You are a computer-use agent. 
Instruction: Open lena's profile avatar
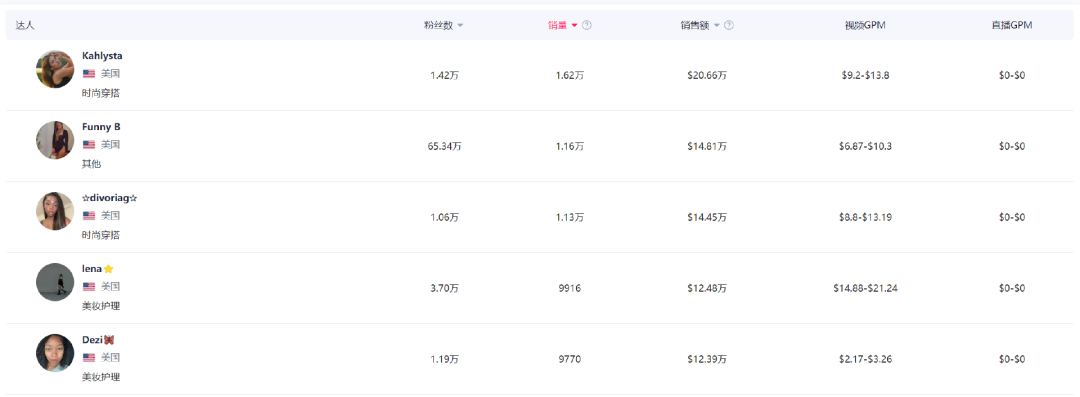click(x=55, y=282)
